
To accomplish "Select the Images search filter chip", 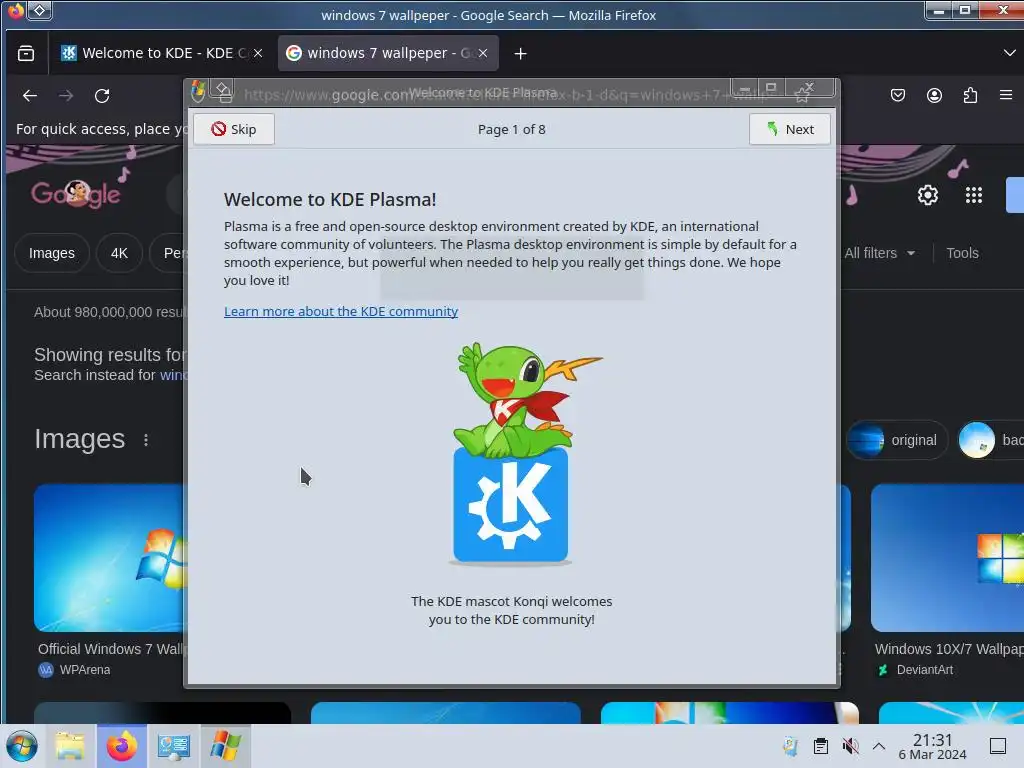I will [52, 253].
